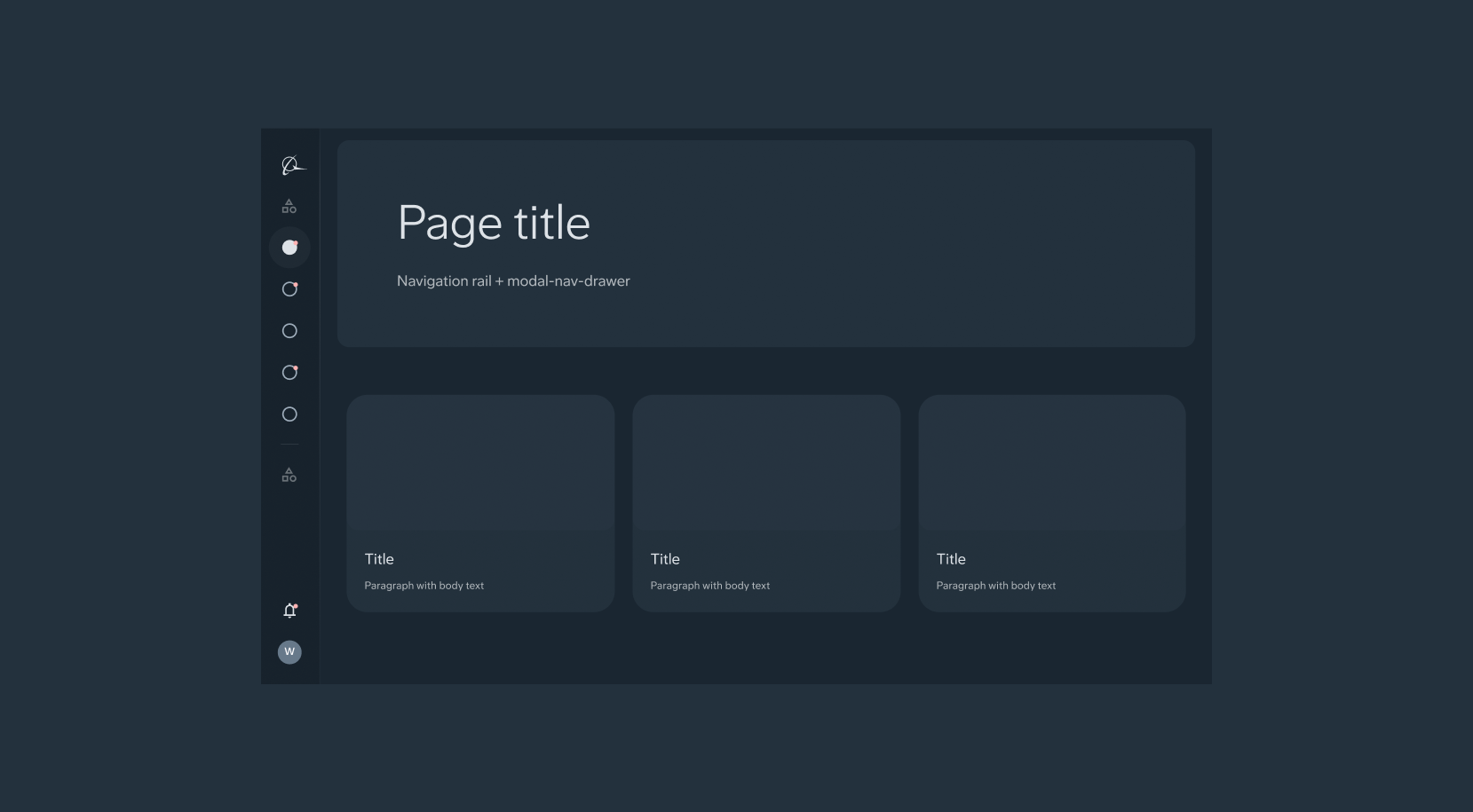This screenshot has width=1473, height=812.
Task: Click the first card's paragraph body text
Action: coord(424,586)
